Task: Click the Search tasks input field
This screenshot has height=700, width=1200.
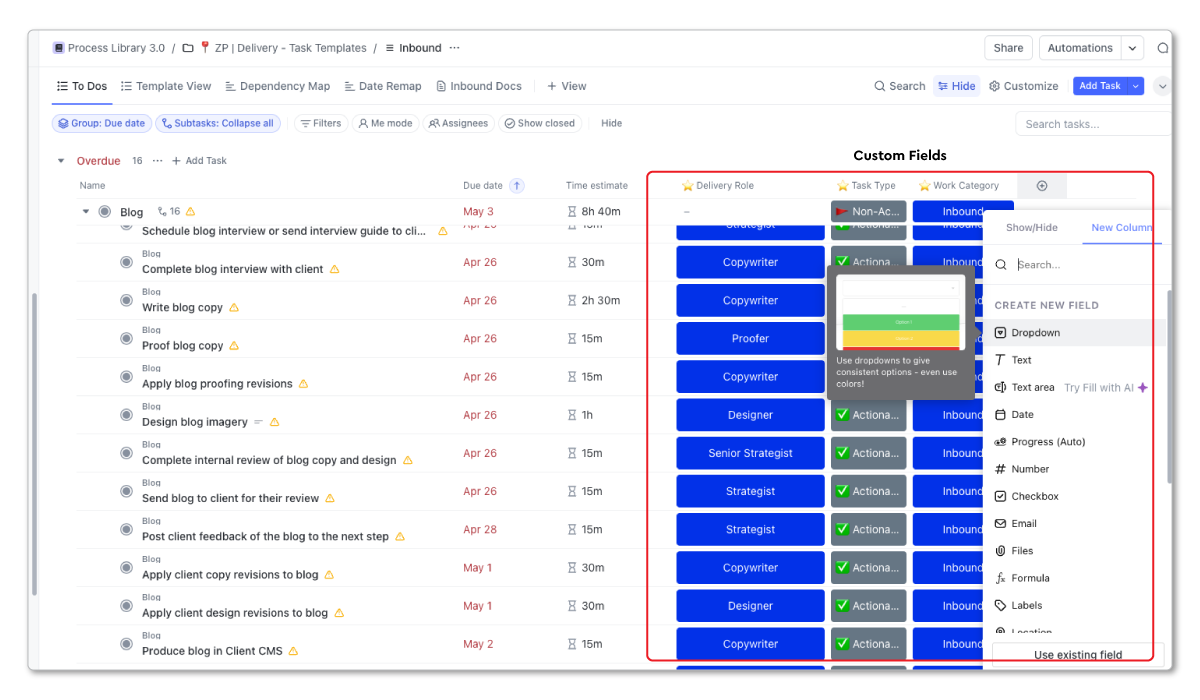Action: (1092, 122)
